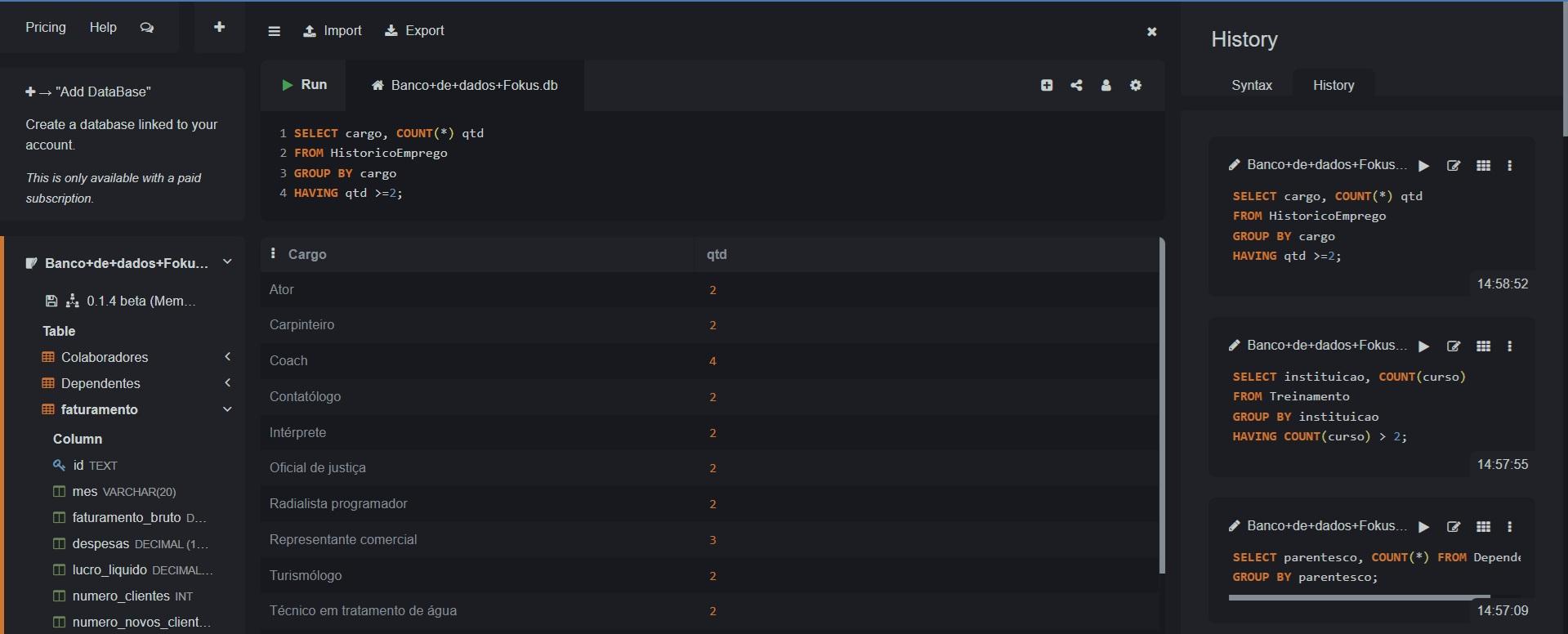Viewport: 1568px width, 634px height.
Task: Click the add tab plus-square icon
Action: pyautogui.click(x=1047, y=85)
